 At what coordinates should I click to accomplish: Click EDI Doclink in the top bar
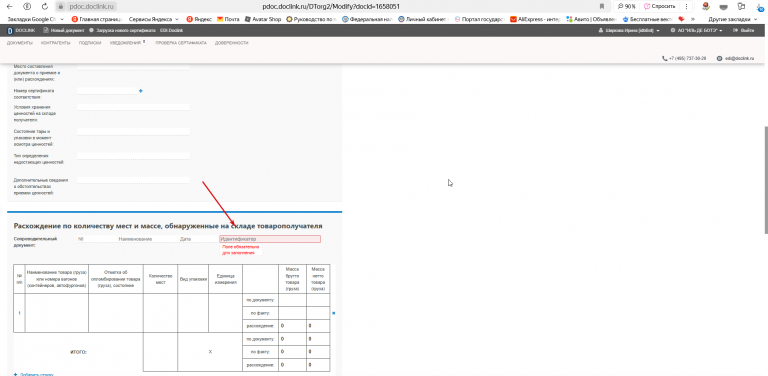coord(171,30)
